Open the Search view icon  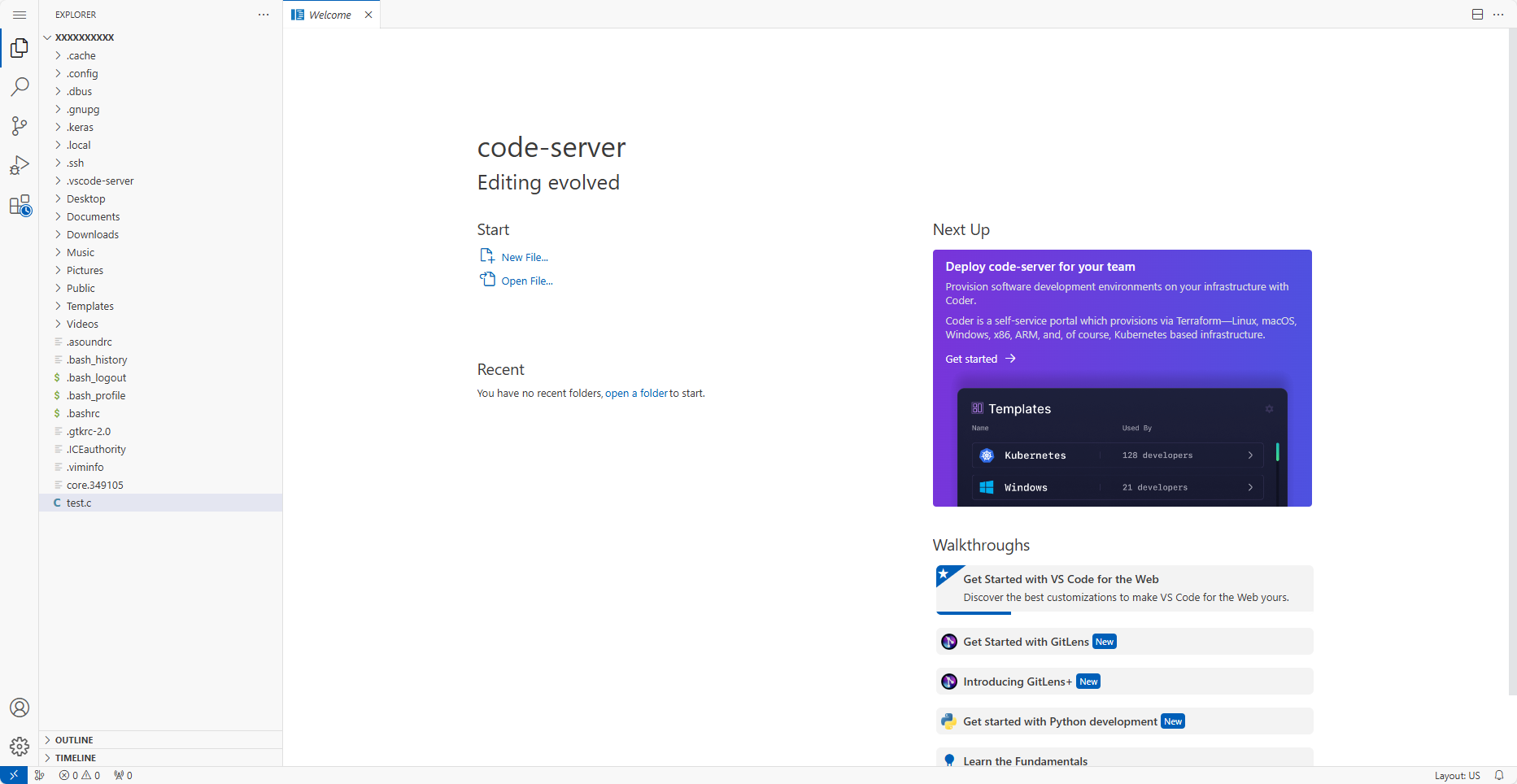20,86
